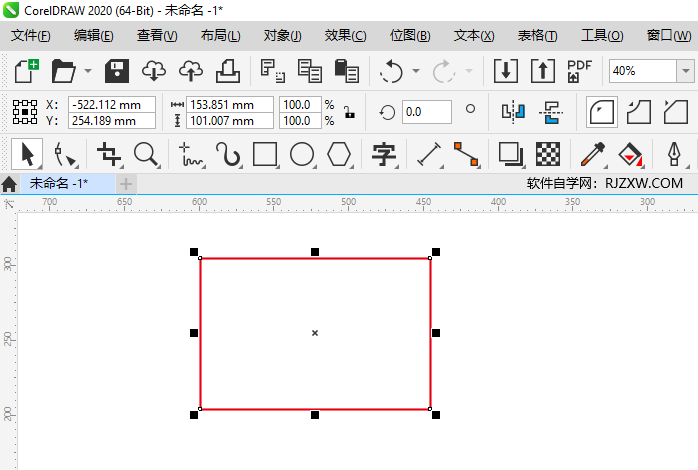
Task: Undo last action with curved arrow
Action: point(391,71)
